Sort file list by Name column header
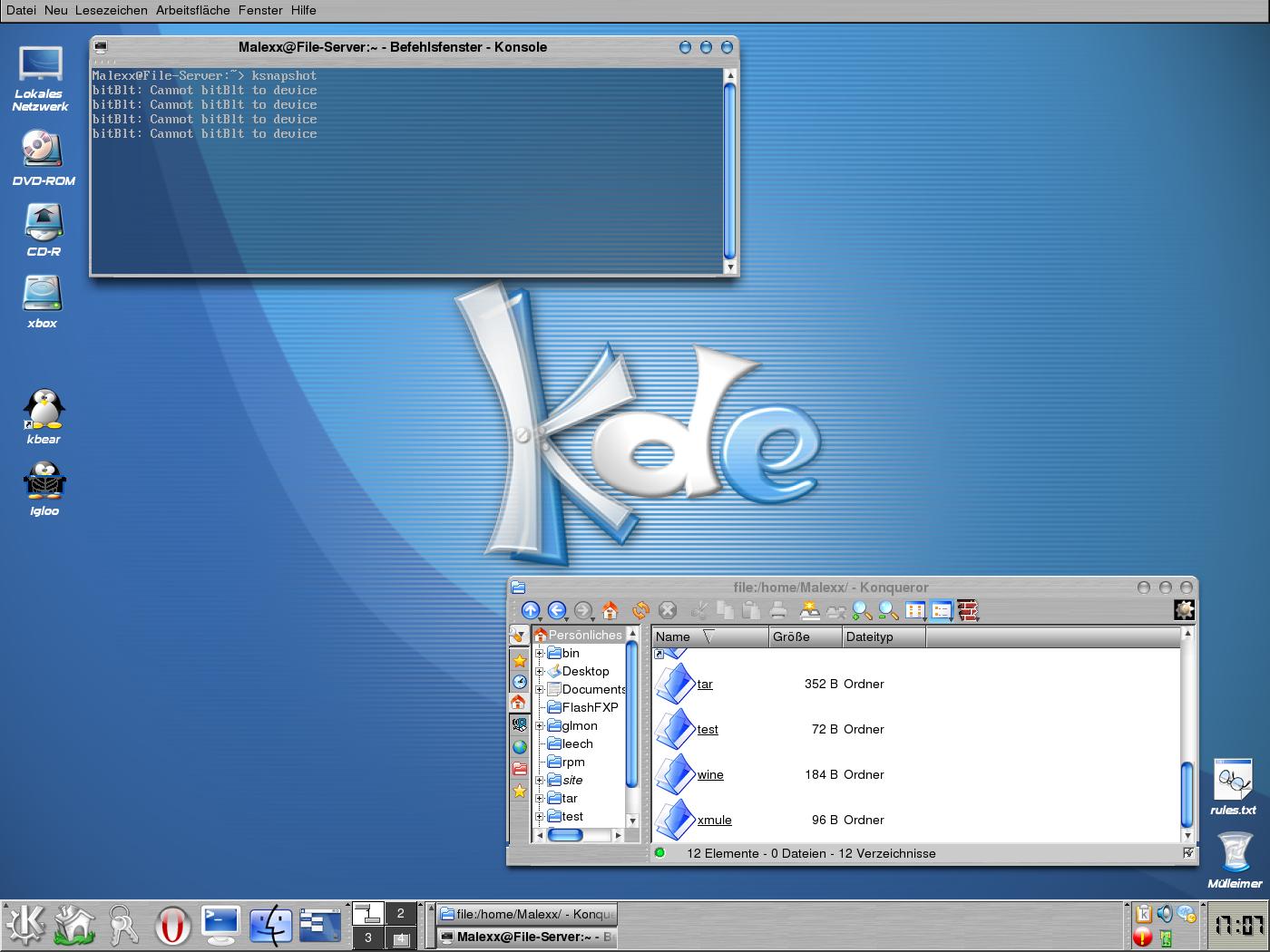 click(710, 636)
